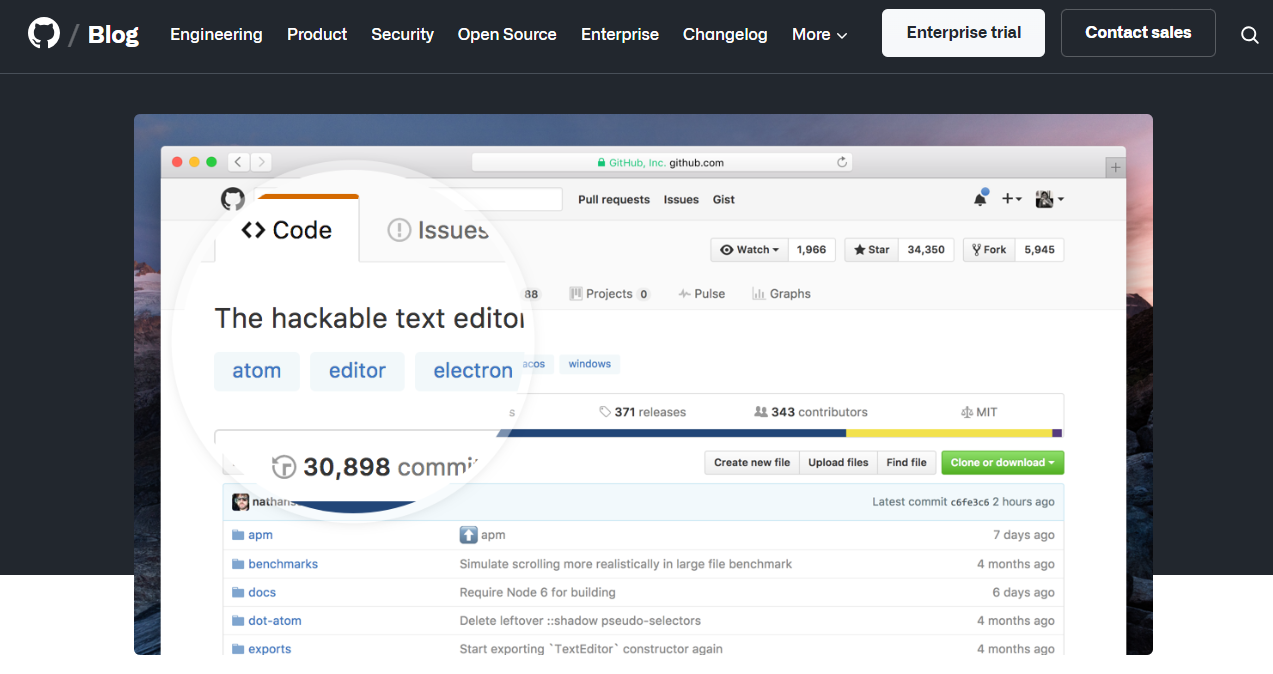
Task: Switch to the Issues tab
Action: pyautogui.click(x=437, y=229)
